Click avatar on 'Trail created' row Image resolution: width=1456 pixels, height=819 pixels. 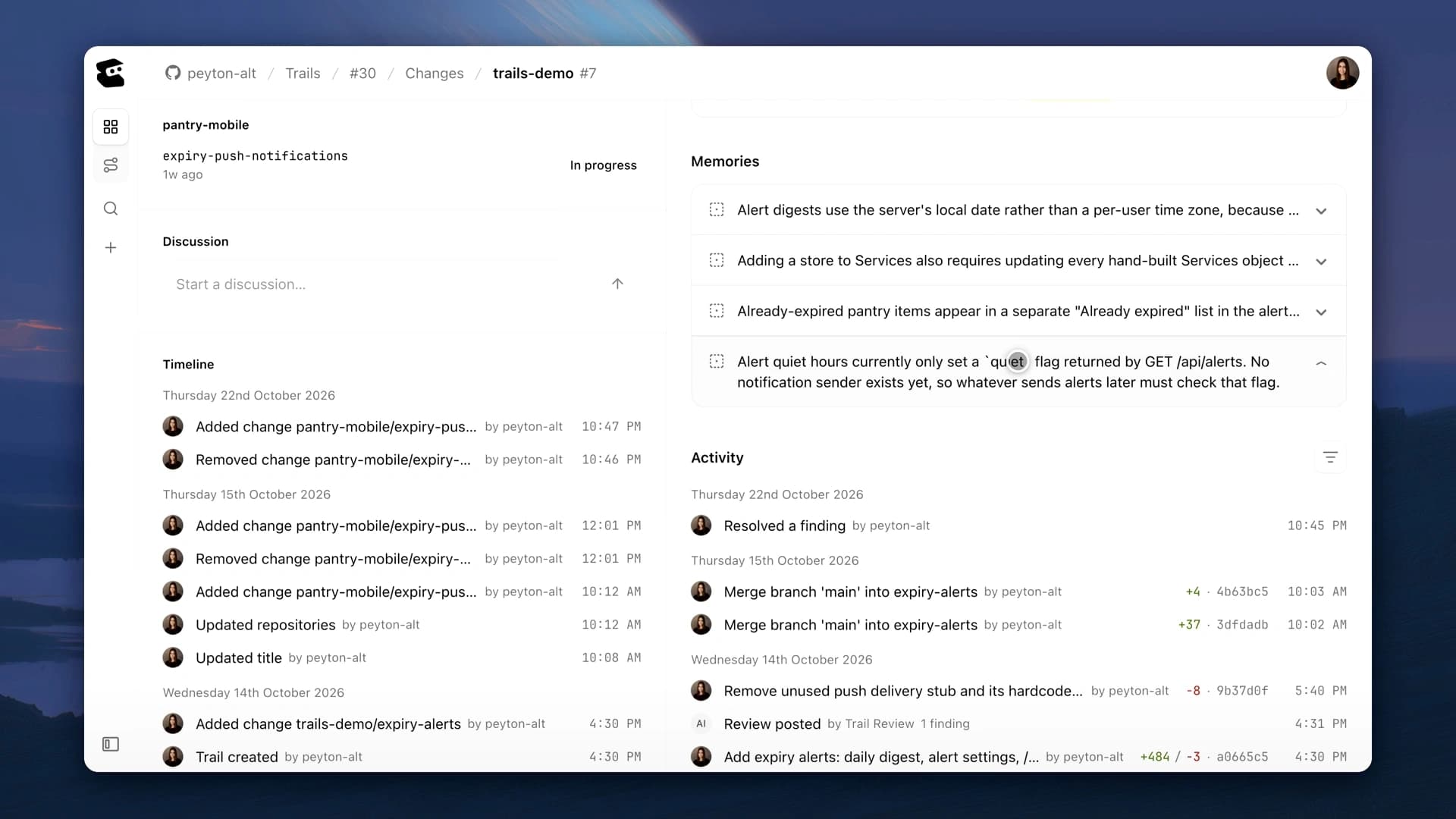pos(173,757)
